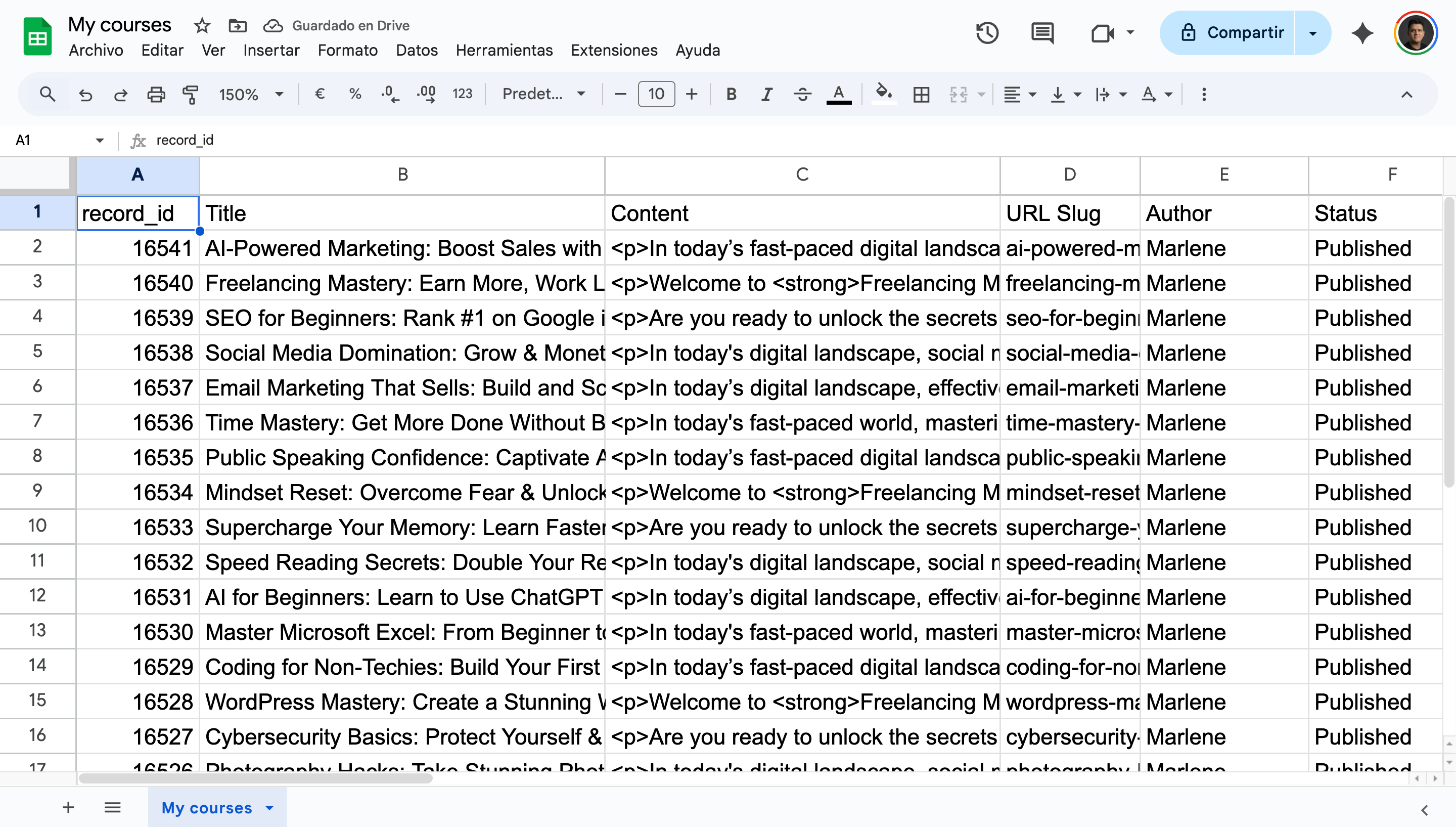Image resolution: width=1456 pixels, height=828 pixels.
Task: Open the Extensiones menu
Action: [614, 50]
